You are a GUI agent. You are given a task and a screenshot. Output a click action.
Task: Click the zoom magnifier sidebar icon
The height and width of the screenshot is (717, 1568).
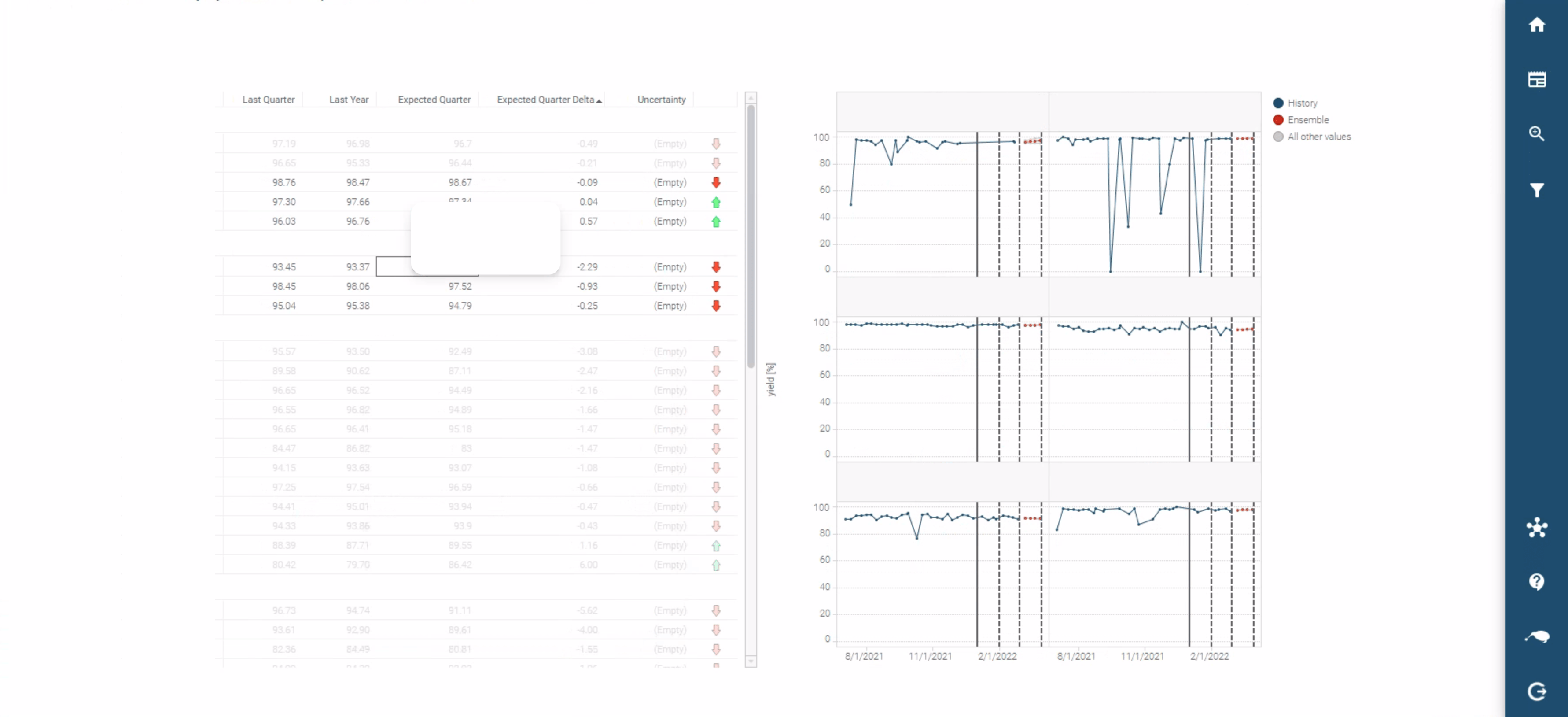(x=1536, y=133)
